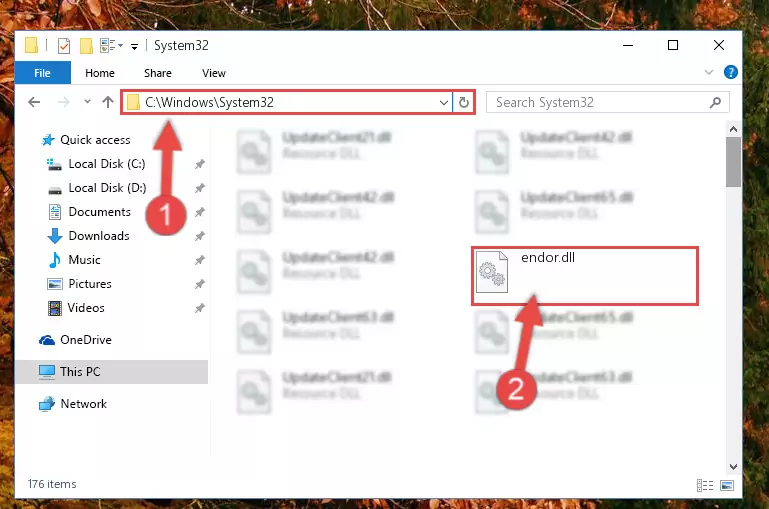The width and height of the screenshot is (769, 509).
Task: Select Quick access in the navigation pane
Action: click(x=86, y=140)
